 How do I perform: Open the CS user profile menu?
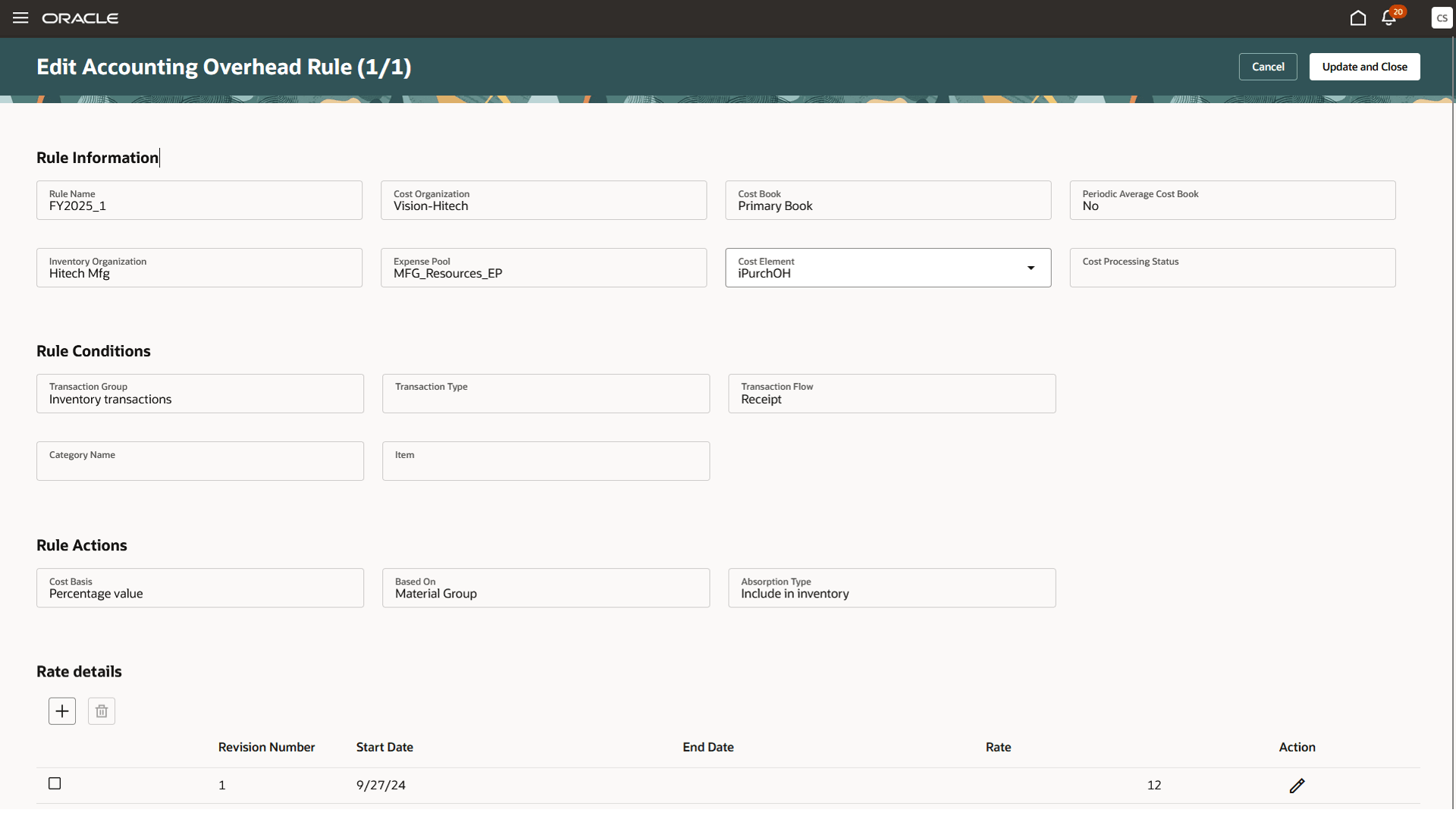(x=1441, y=17)
